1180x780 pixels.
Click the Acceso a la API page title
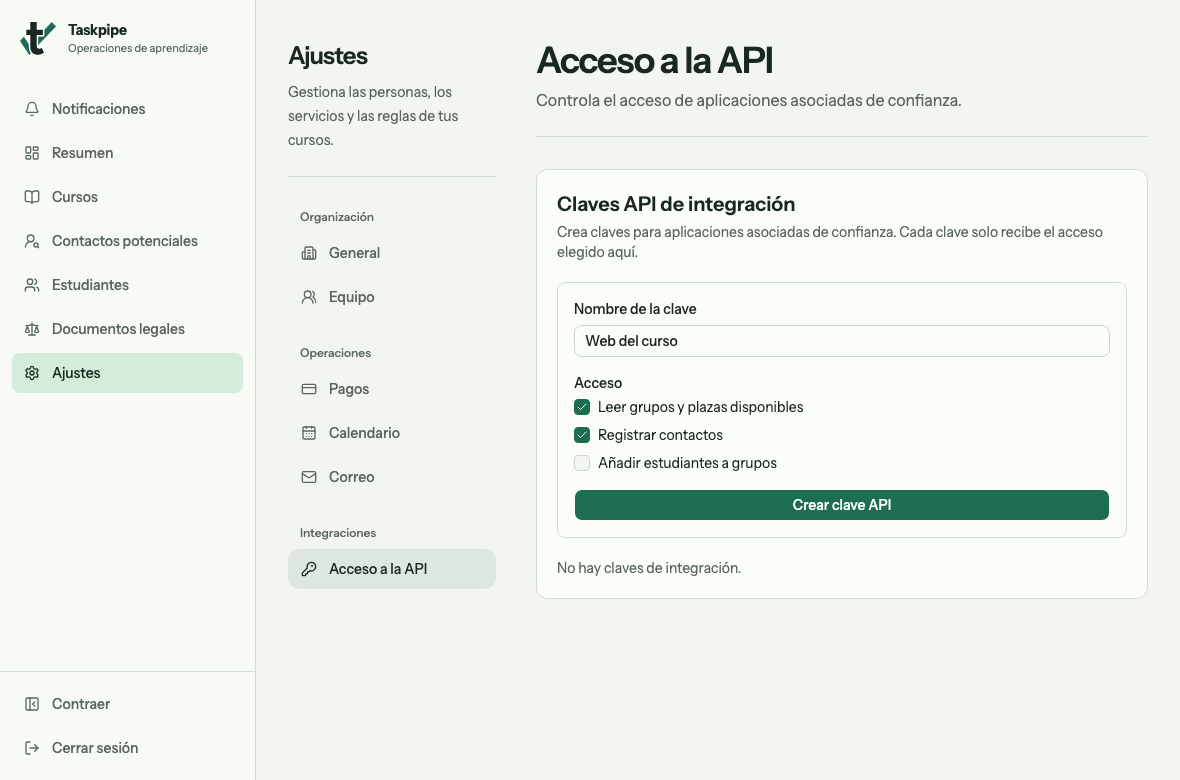[654, 60]
